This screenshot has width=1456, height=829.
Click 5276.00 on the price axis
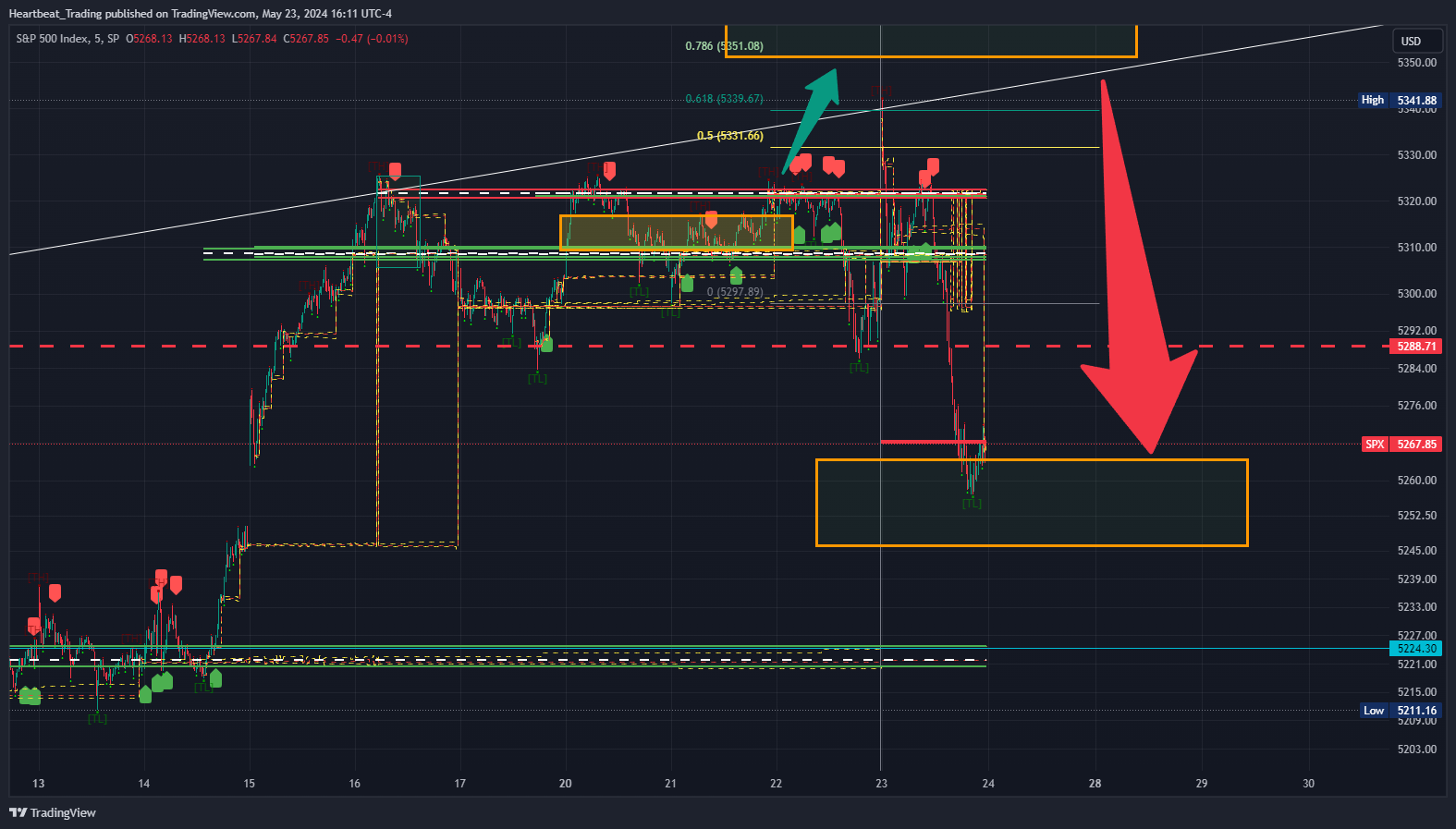click(1417, 406)
